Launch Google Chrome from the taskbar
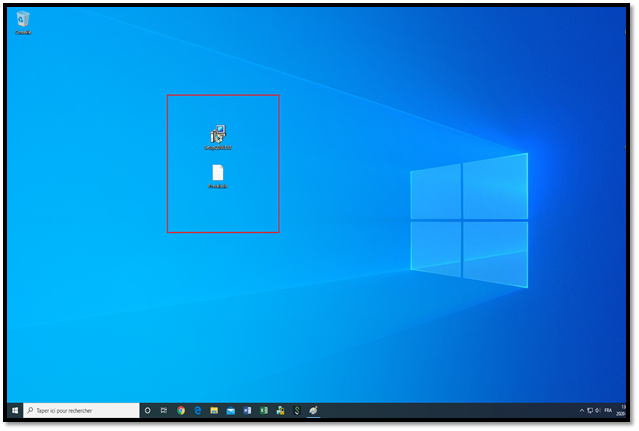Viewport: 639px width, 431px height. coord(181,410)
